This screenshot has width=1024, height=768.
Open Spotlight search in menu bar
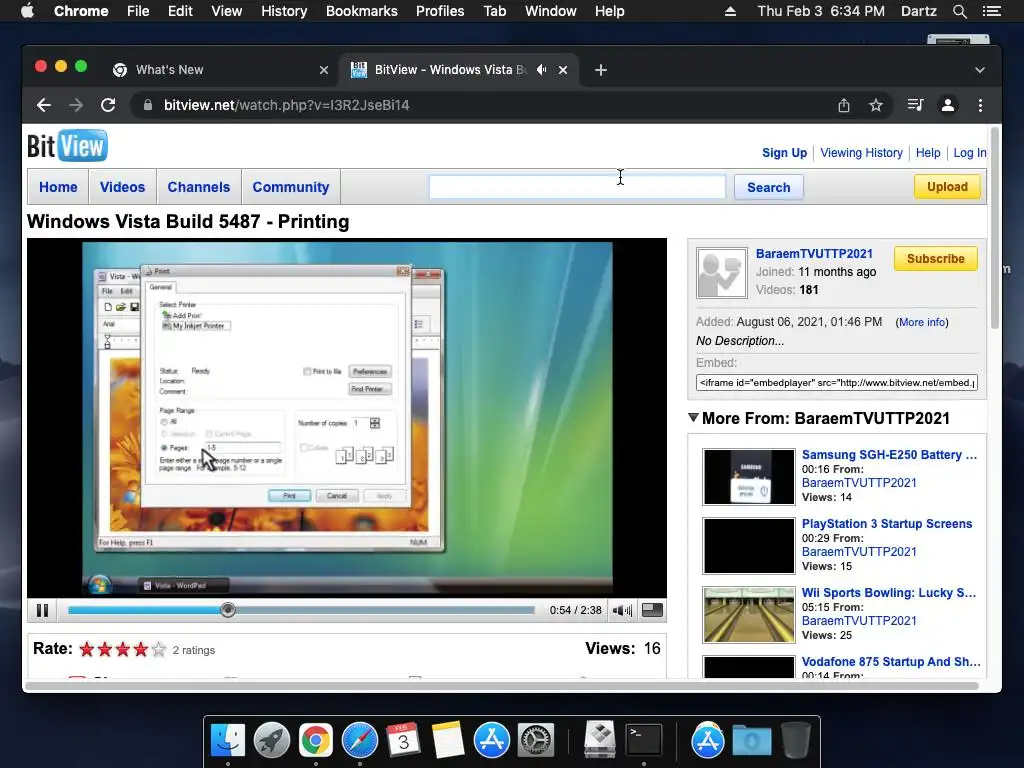tap(959, 11)
